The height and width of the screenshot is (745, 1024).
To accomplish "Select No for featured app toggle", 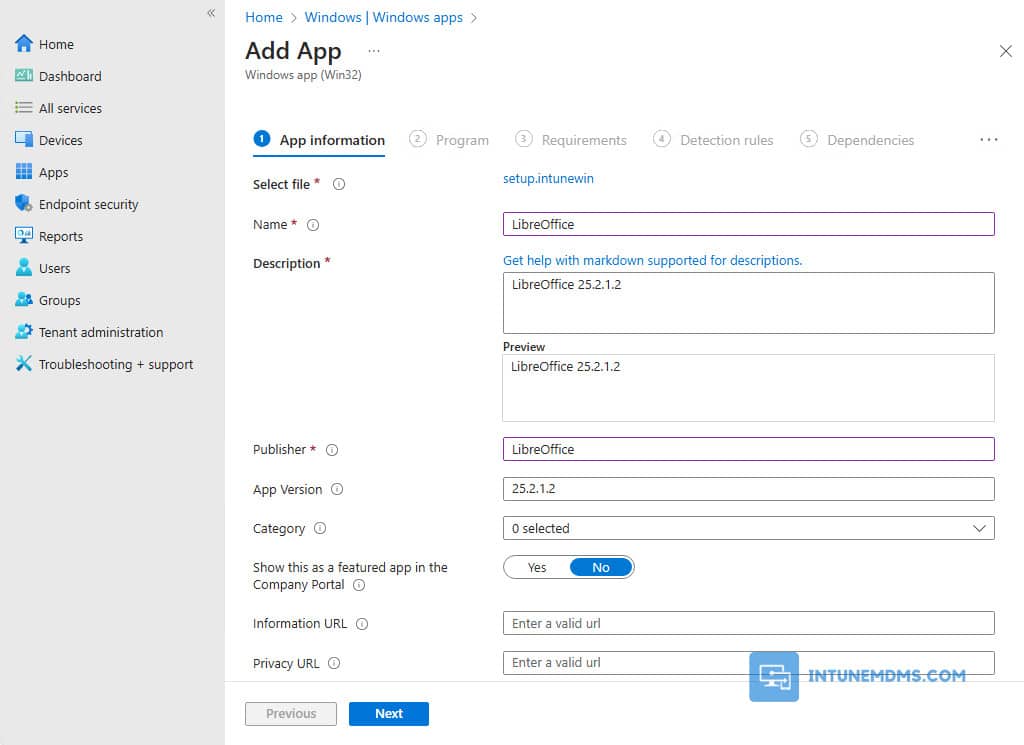I will [x=601, y=567].
